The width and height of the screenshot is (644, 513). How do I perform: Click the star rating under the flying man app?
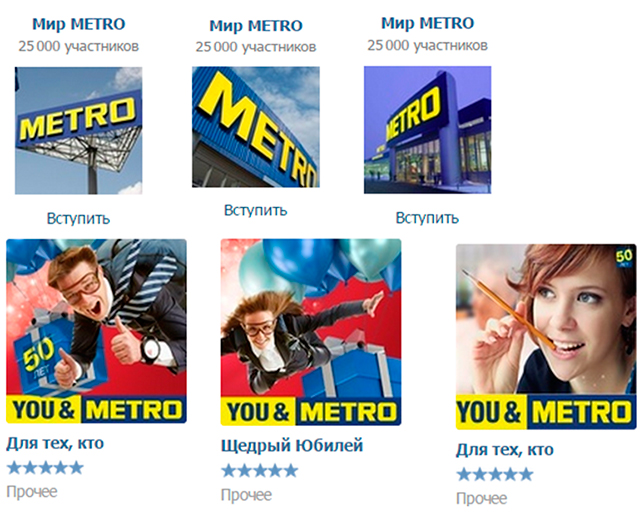pos(45,468)
